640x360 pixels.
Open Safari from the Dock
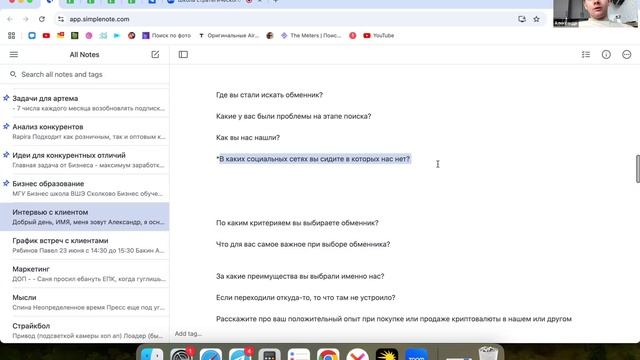coord(211,355)
